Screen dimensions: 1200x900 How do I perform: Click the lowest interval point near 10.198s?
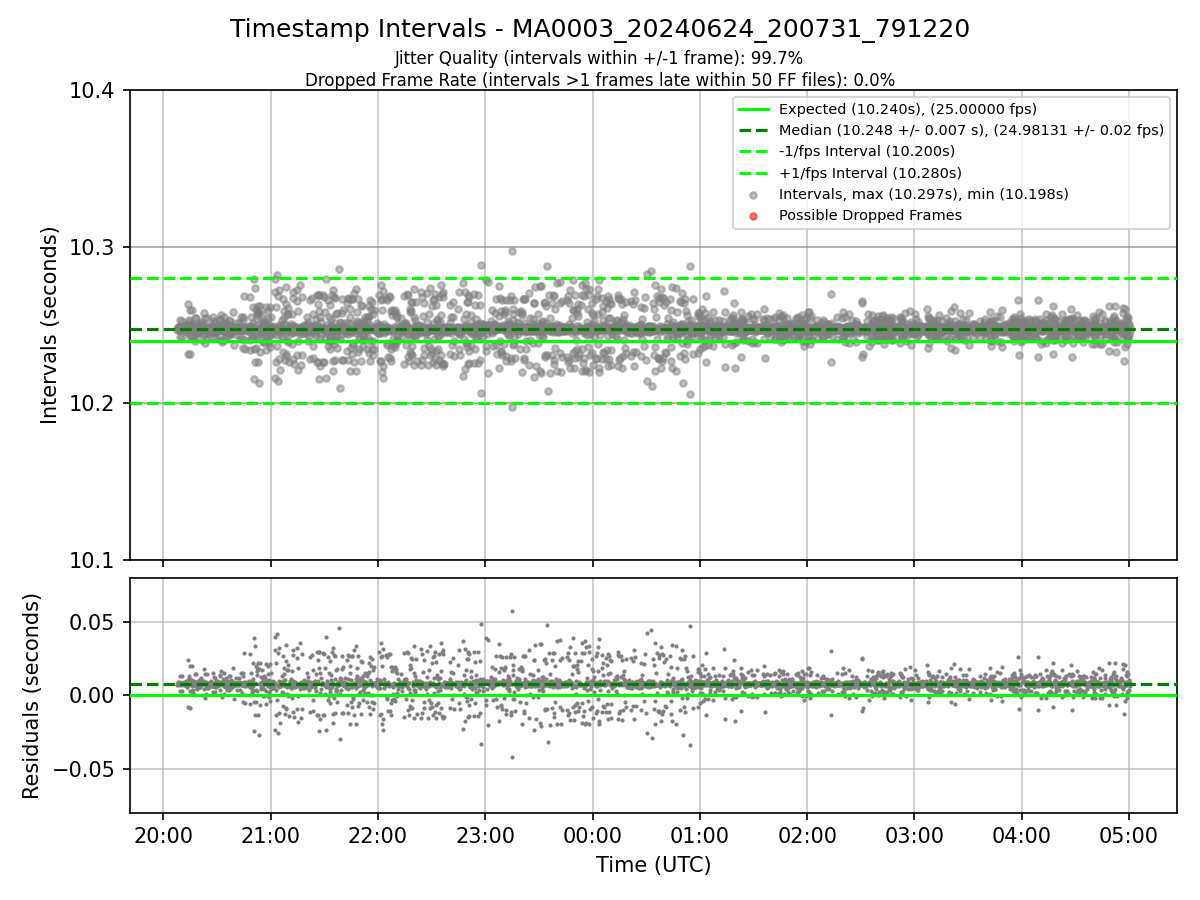[512, 407]
